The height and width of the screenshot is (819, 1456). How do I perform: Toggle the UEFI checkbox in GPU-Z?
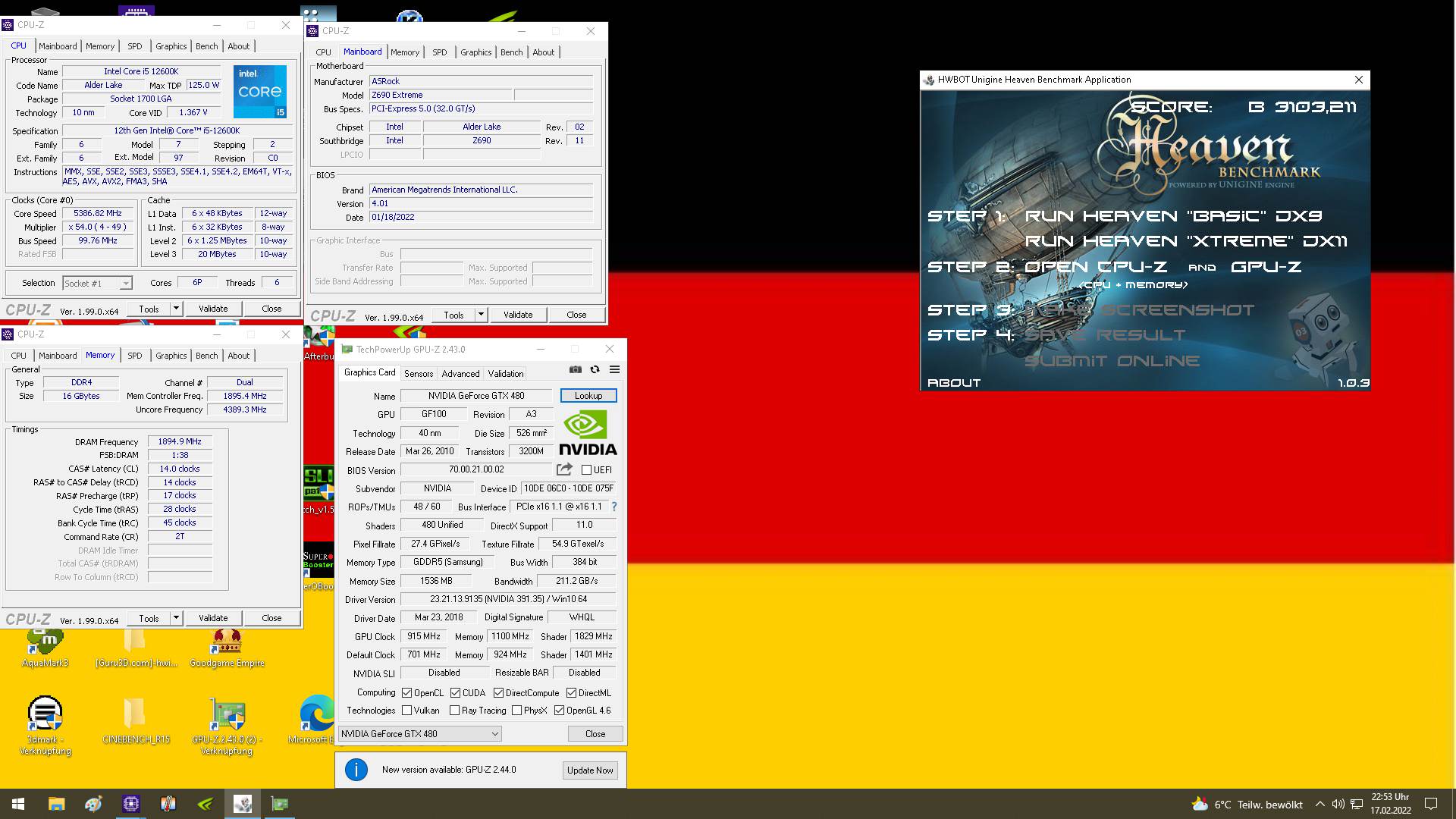[586, 470]
